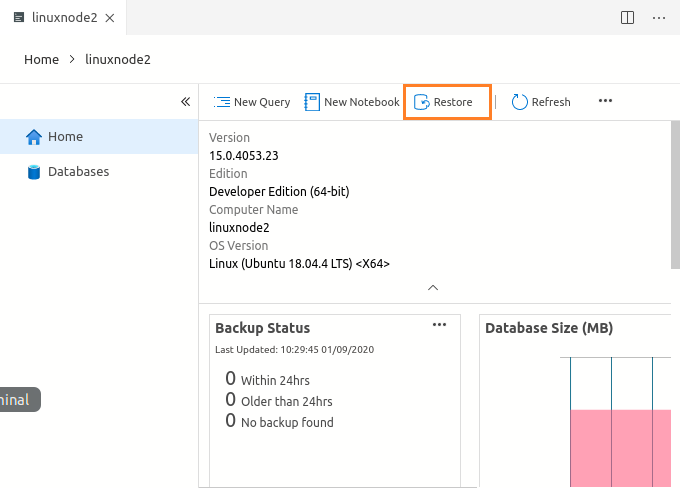
Task: Click the Home breadcrumb link
Action: [41, 60]
